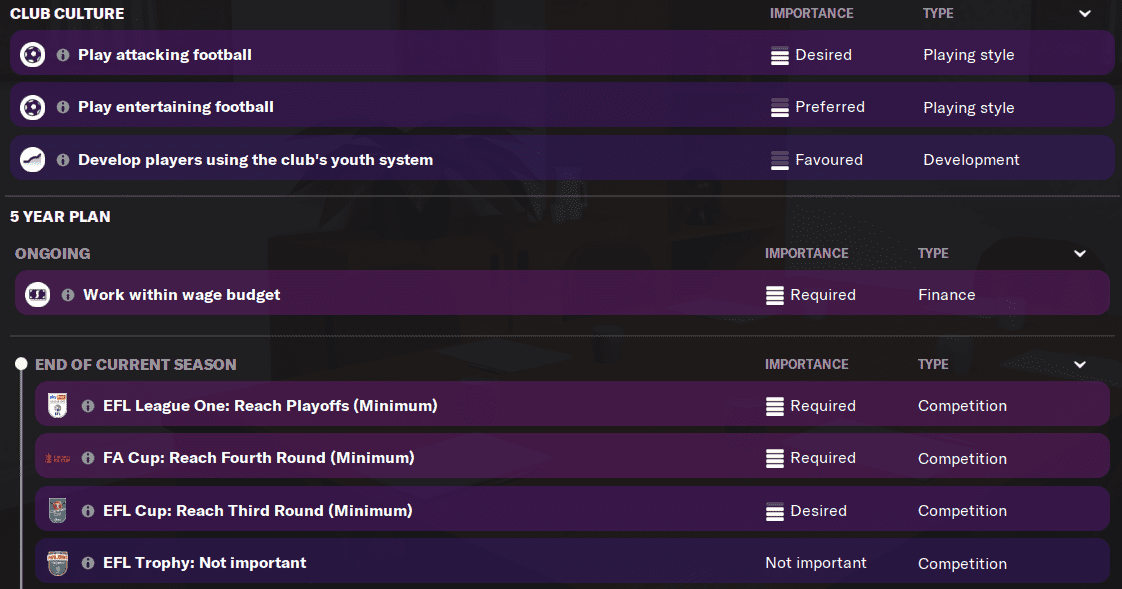Collapse the Club Culture section chevron
Image resolution: width=1122 pixels, height=589 pixels.
point(1085,14)
